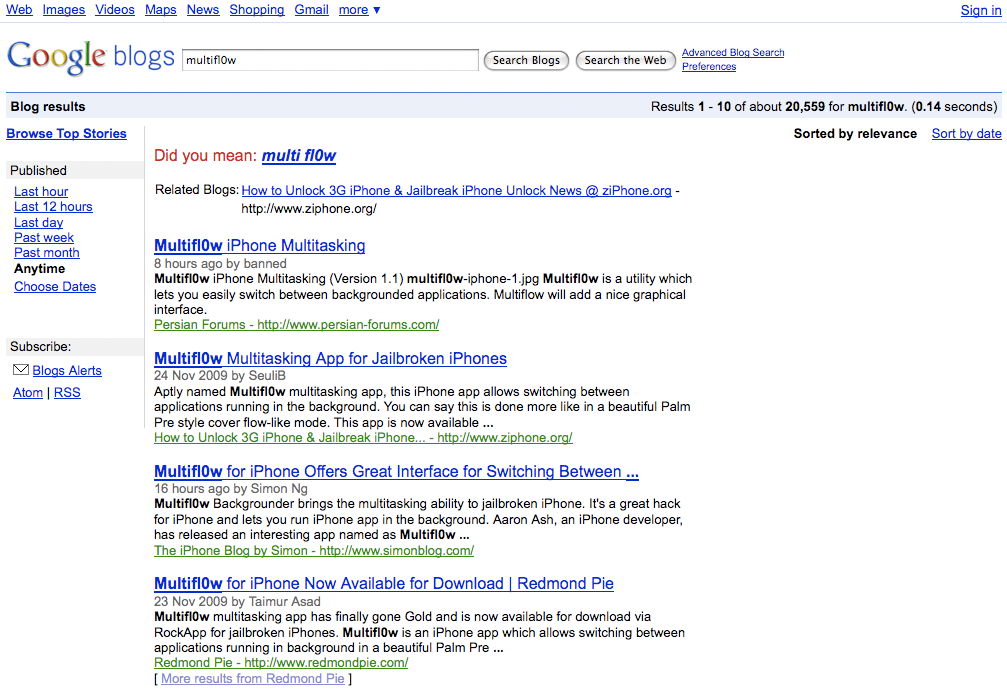Open Videos in top navigation

point(115,10)
